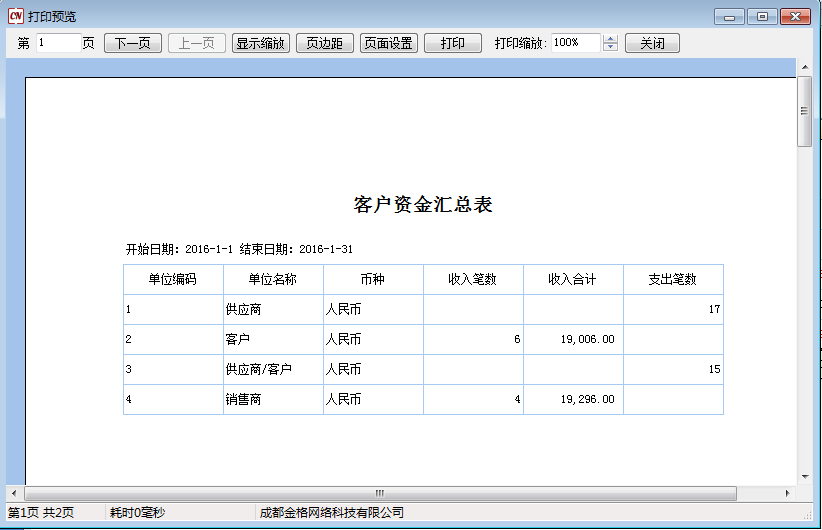Click the 关闭 button in toolbar
This screenshot has height=530, width=822.
pos(652,44)
